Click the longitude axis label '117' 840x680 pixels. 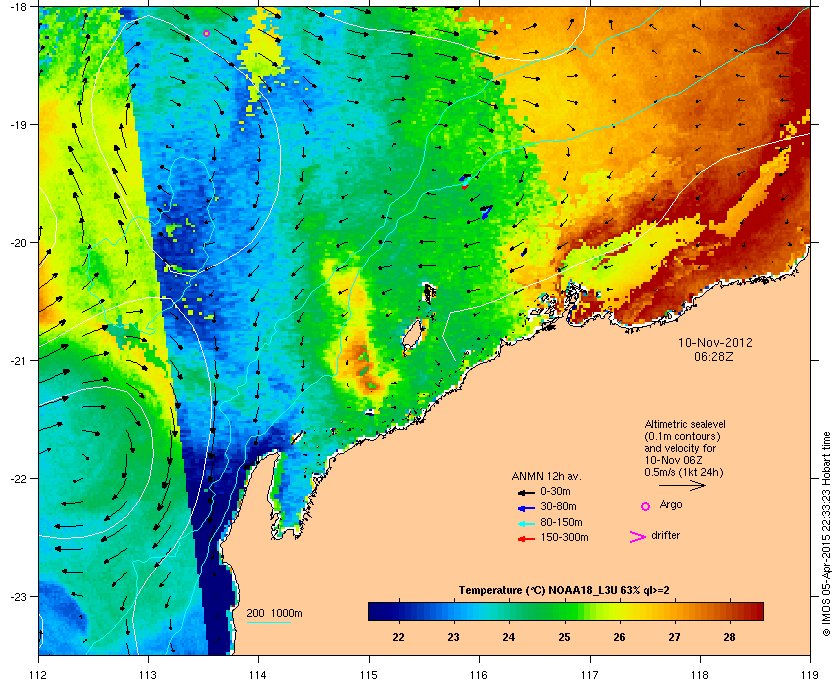590,675
